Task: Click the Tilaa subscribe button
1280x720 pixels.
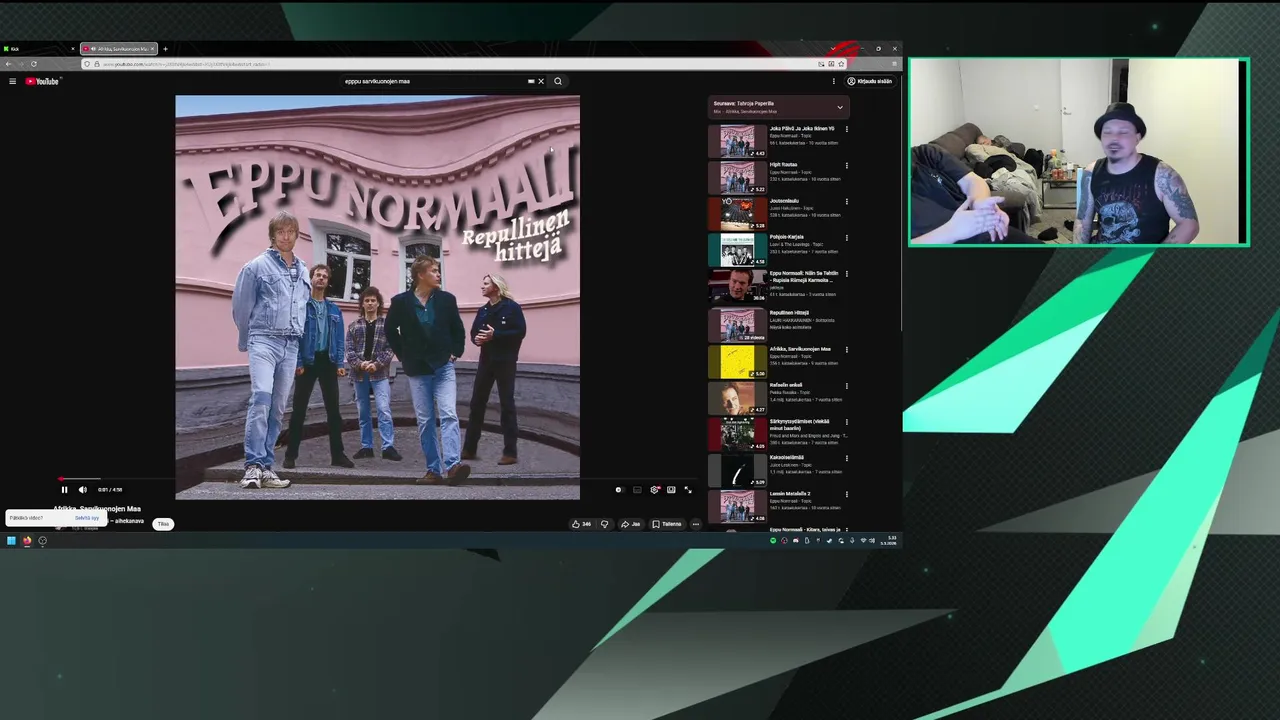Action: [163, 524]
